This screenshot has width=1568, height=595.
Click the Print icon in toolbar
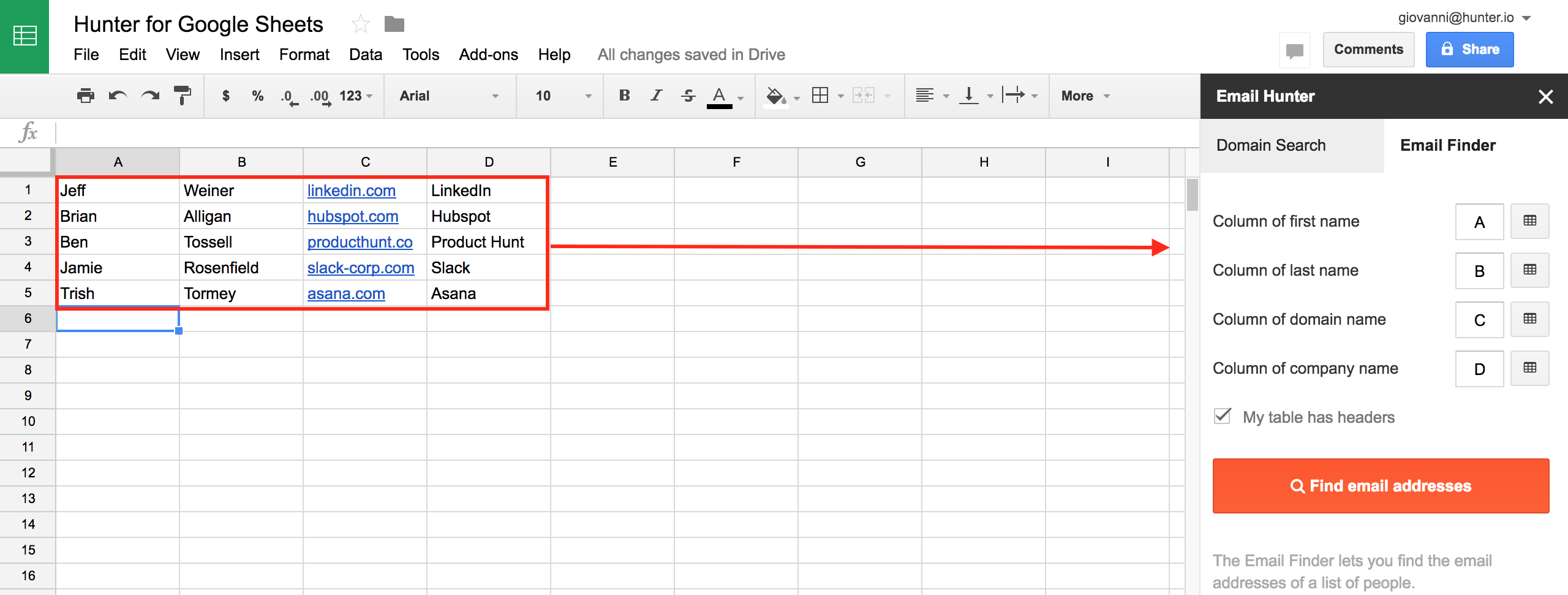[x=86, y=96]
